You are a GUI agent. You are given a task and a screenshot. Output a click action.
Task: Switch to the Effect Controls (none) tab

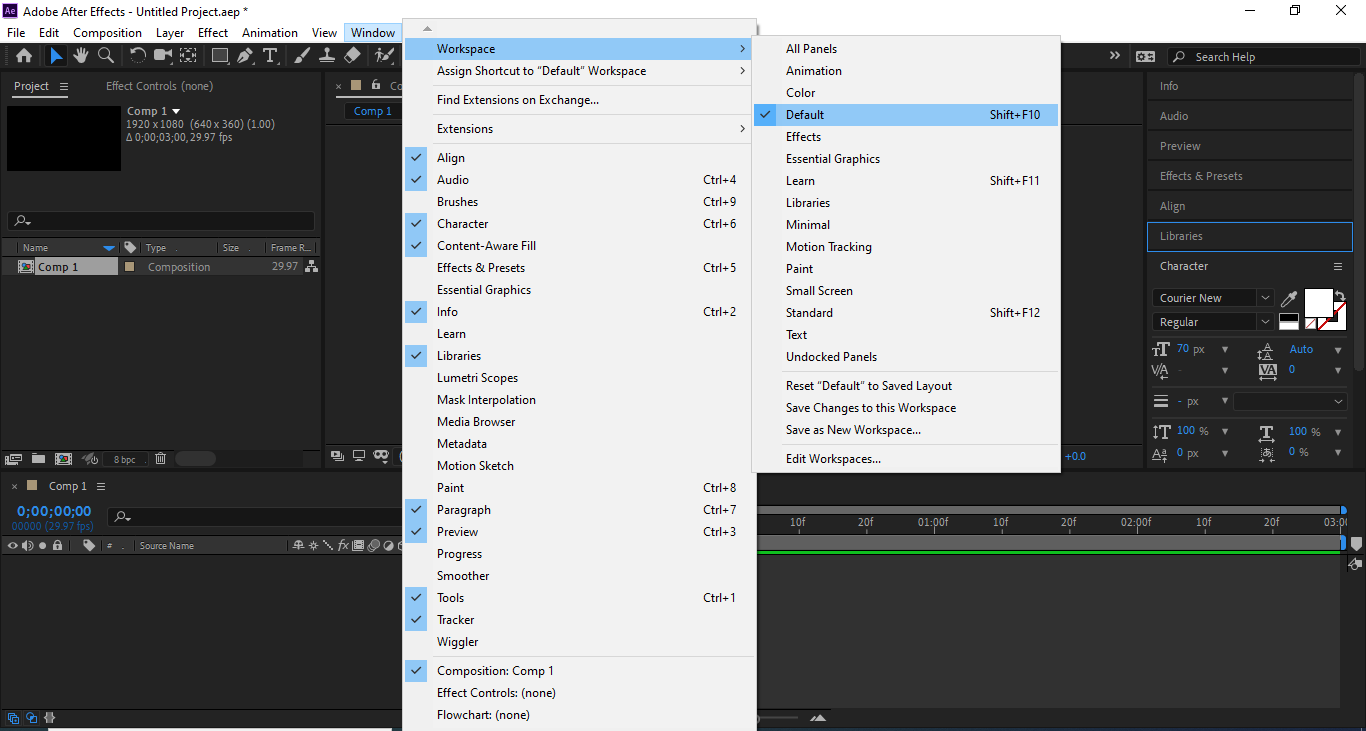(159, 86)
